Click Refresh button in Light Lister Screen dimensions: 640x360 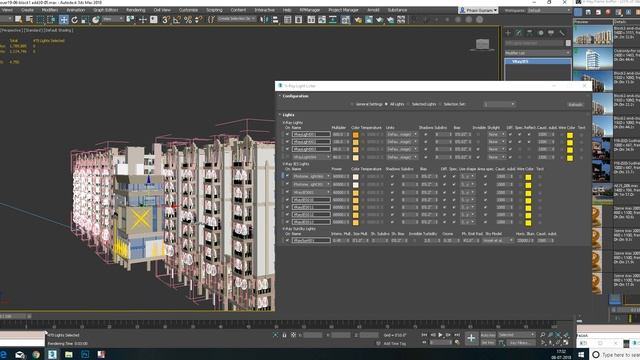575,104
